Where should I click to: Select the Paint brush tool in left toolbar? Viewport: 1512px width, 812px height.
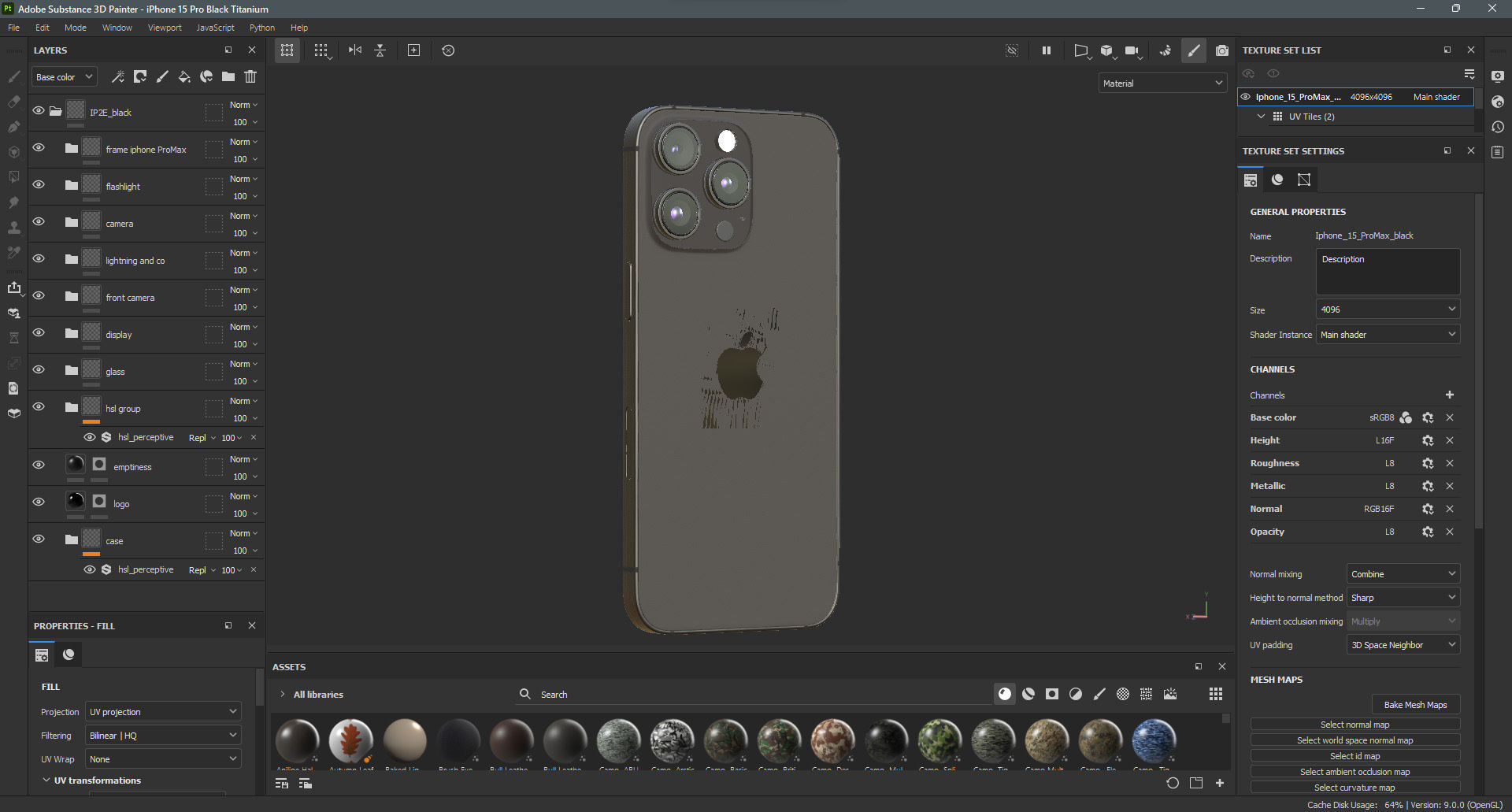(13, 76)
